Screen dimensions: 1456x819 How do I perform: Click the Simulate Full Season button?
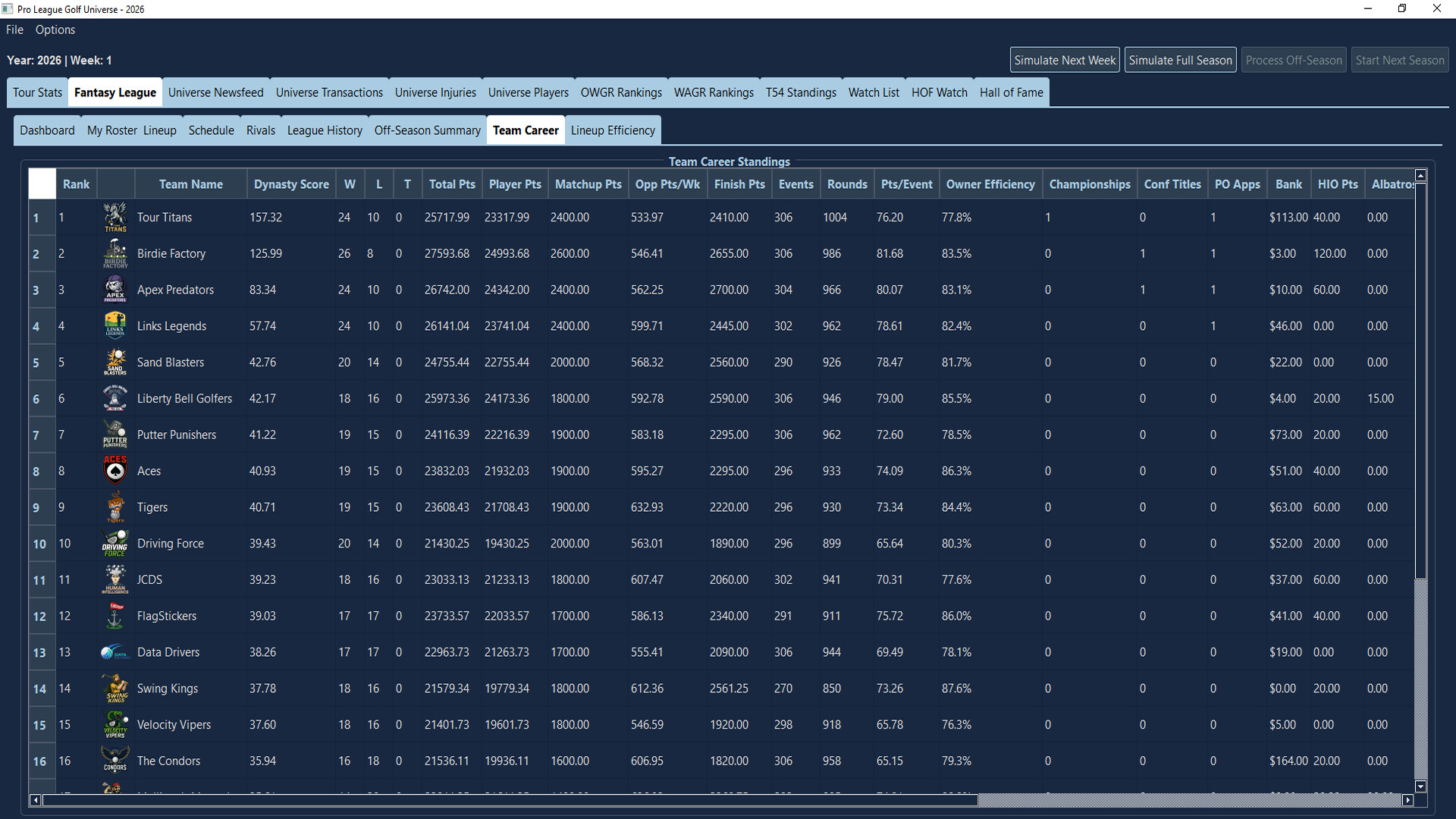click(1181, 59)
